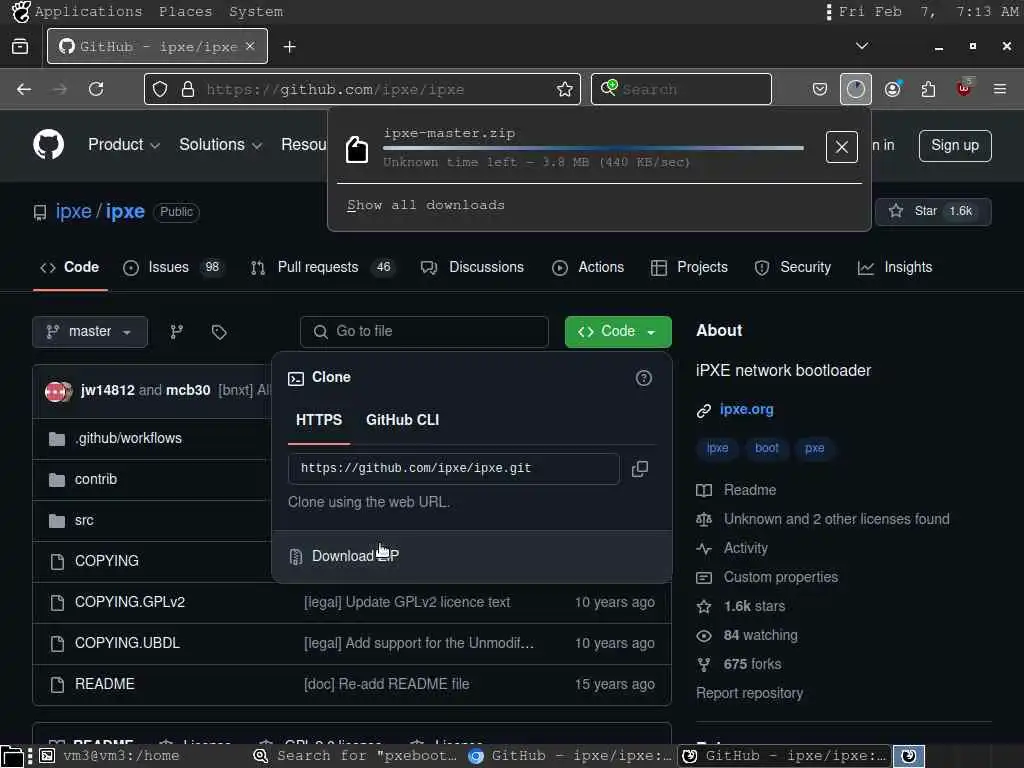Screen dimensions: 1024x768
Task: Click the GitHub Octocat logo
Action: pos(48,144)
